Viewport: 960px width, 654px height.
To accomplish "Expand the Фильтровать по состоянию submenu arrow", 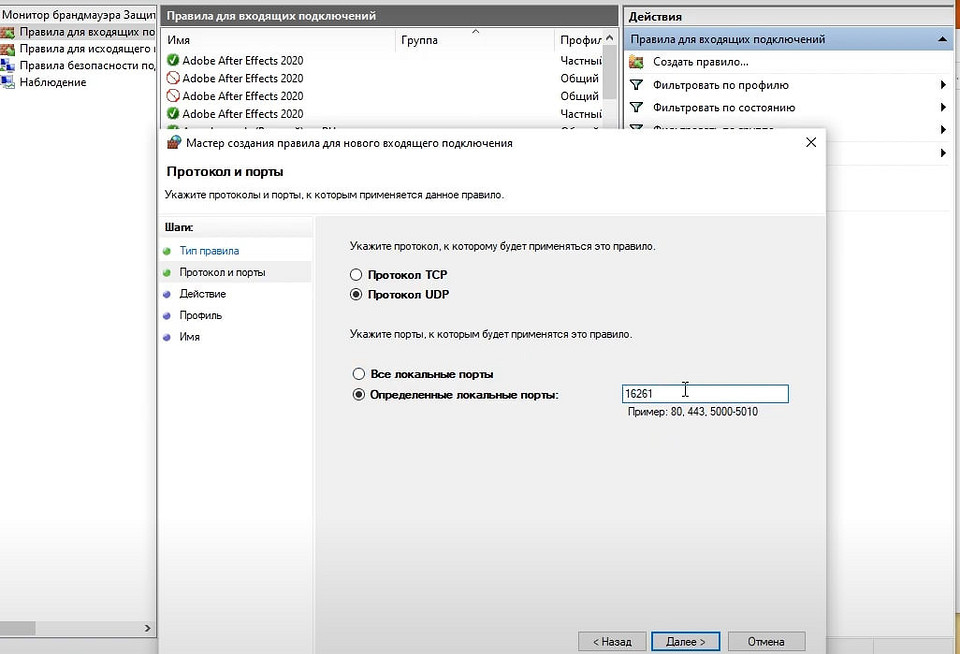I will (x=943, y=107).
